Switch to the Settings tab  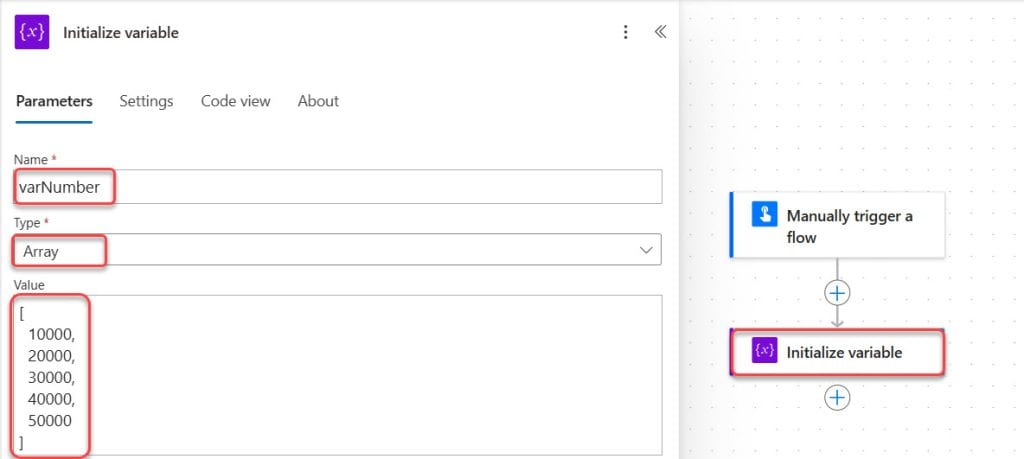tap(146, 101)
